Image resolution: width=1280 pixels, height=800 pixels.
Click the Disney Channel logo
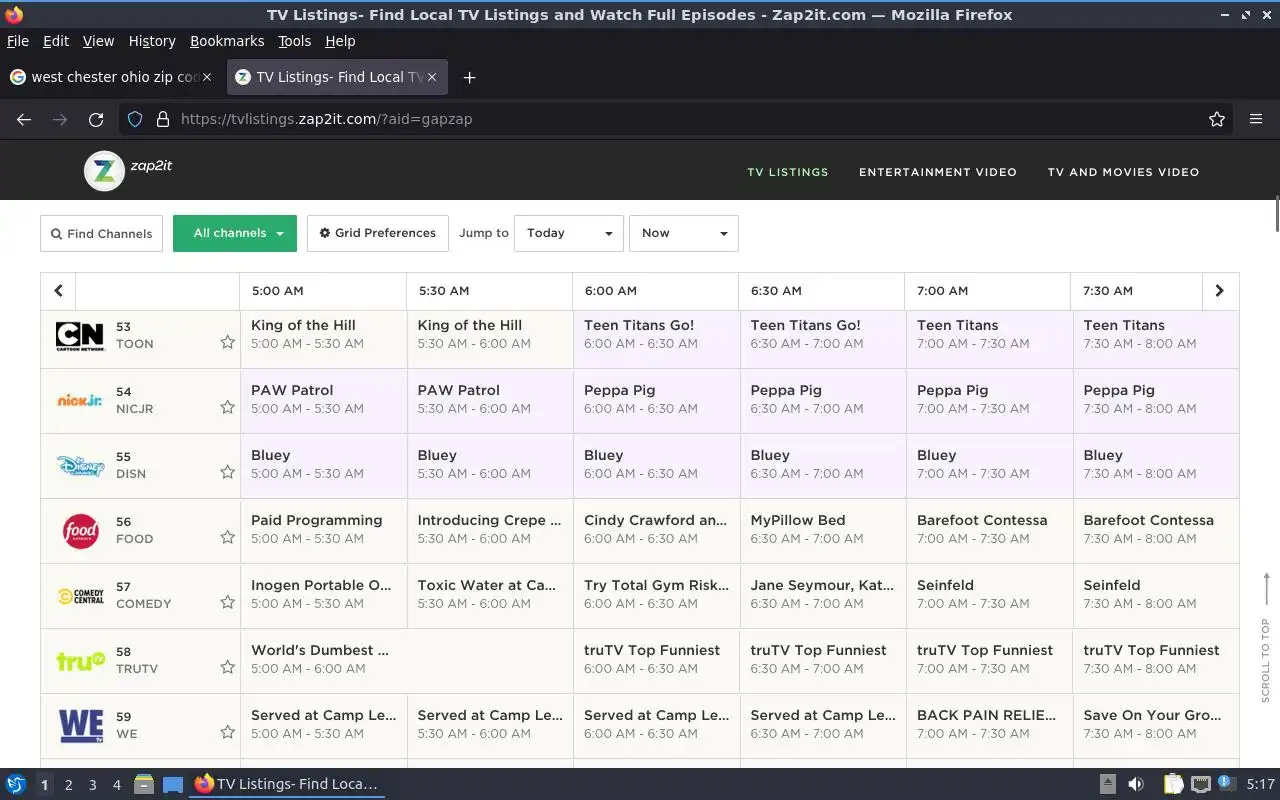click(80, 465)
